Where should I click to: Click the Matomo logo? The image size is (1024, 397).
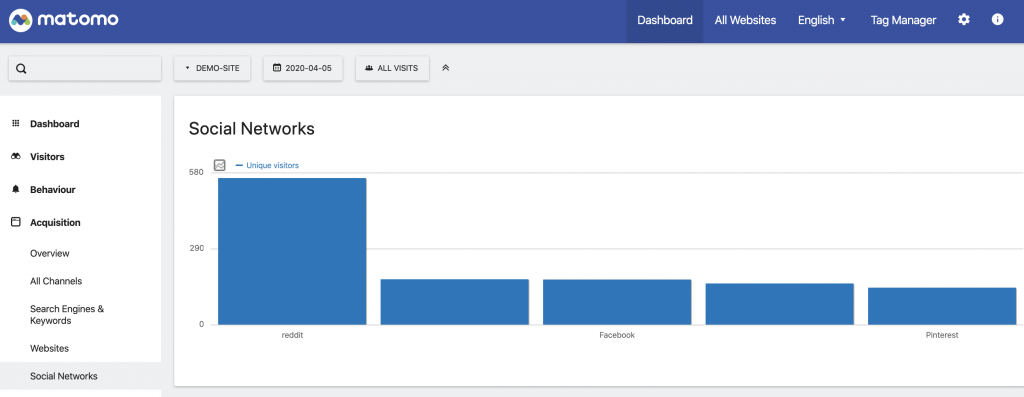tap(63, 20)
